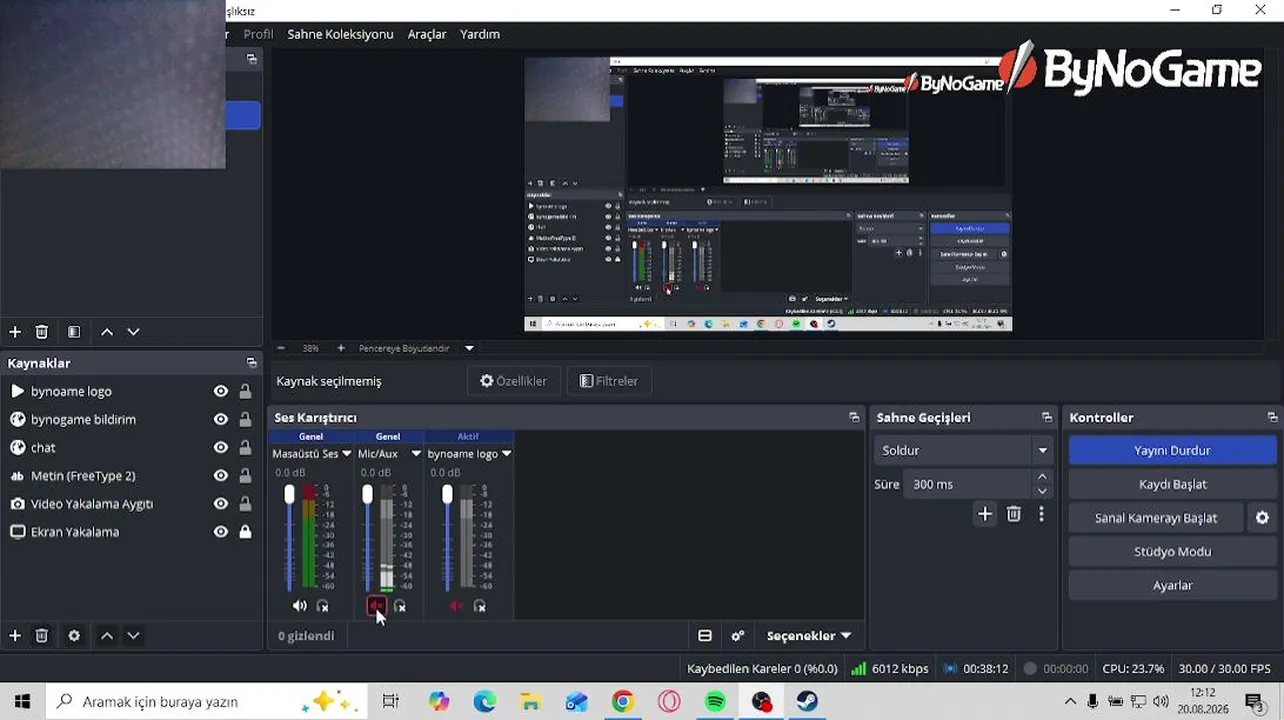The height and width of the screenshot is (720, 1284).
Task: Open advanced audio properties gears icon
Action: click(x=738, y=636)
